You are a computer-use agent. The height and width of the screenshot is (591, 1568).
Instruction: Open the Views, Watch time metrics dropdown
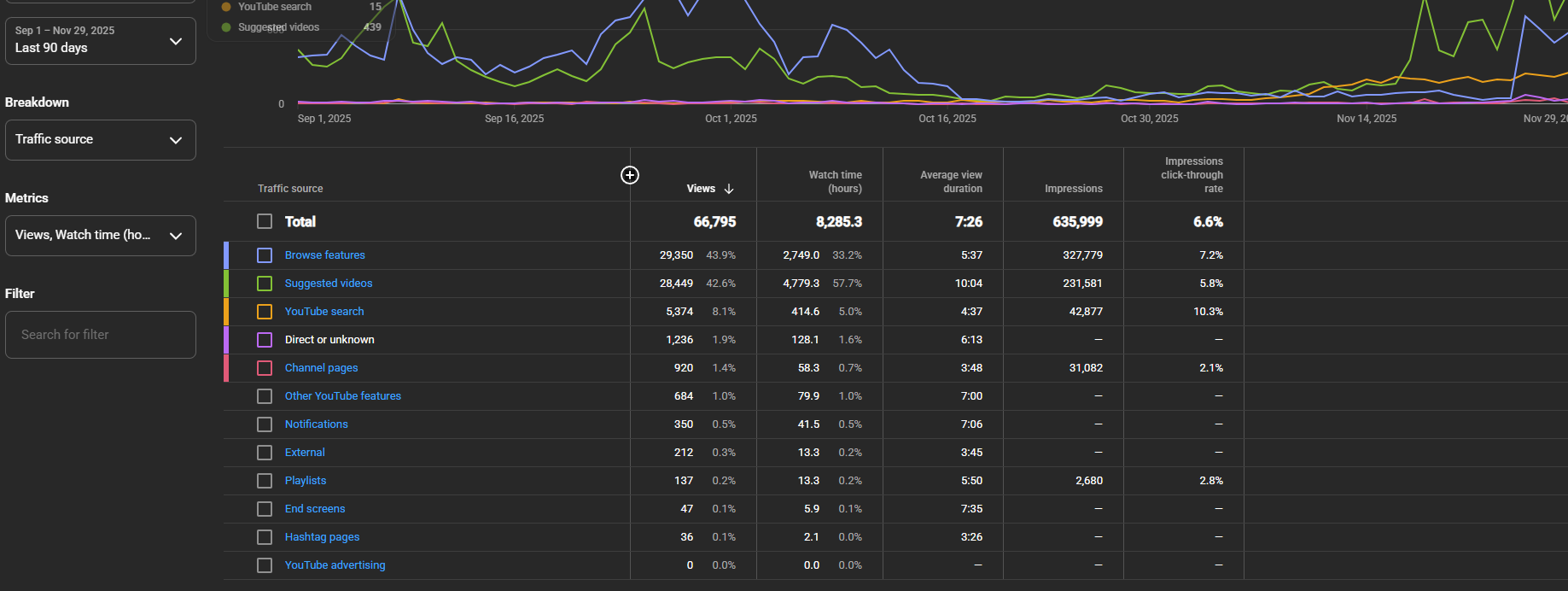100,236
